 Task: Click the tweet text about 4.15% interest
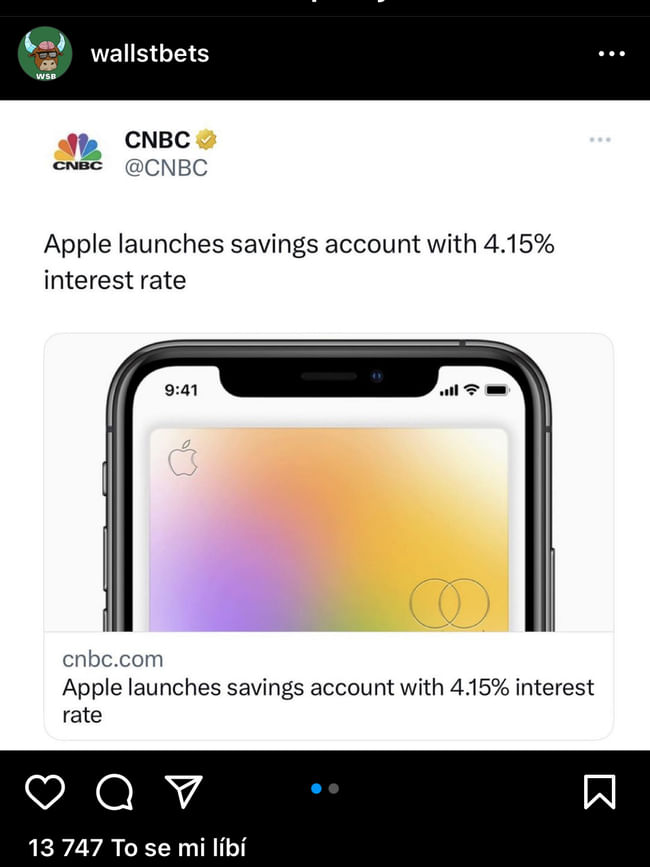(x=298, y=261)
